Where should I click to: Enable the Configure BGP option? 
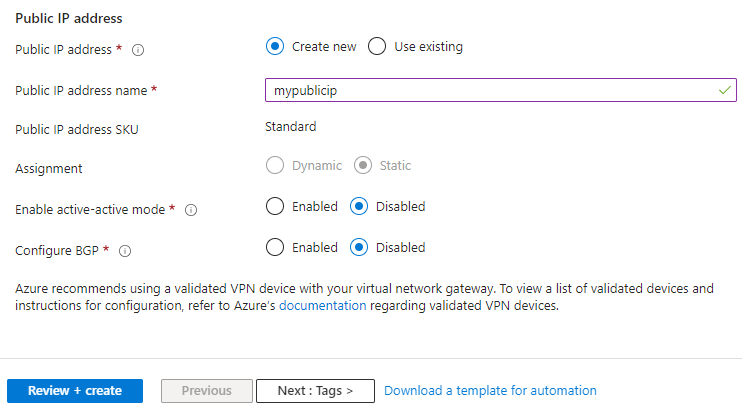[x=275, y=247]
